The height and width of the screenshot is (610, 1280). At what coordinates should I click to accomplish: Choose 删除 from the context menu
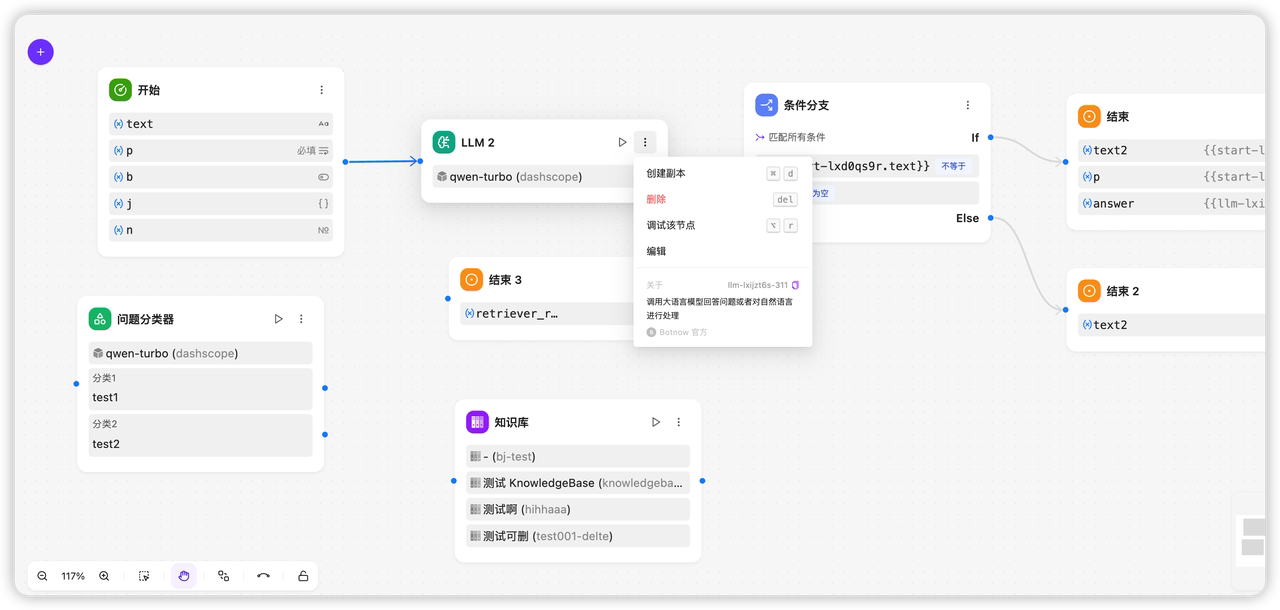(722, 199)
